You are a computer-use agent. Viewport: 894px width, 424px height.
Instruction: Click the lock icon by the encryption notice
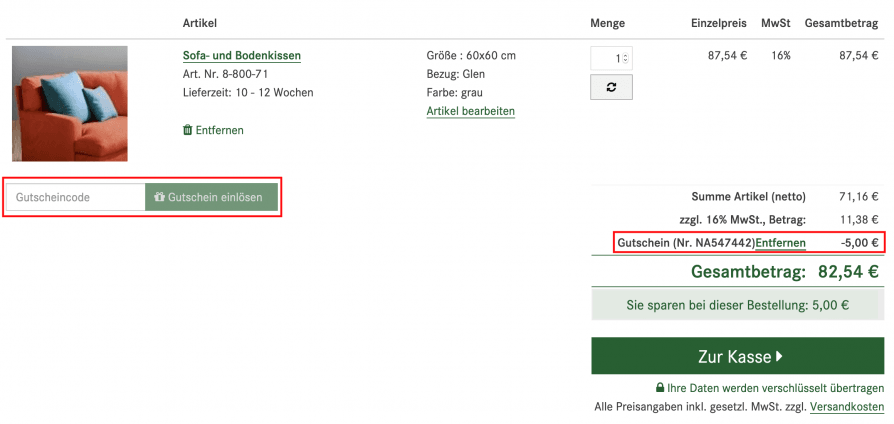pyautogui.click(x=659, y=388)
